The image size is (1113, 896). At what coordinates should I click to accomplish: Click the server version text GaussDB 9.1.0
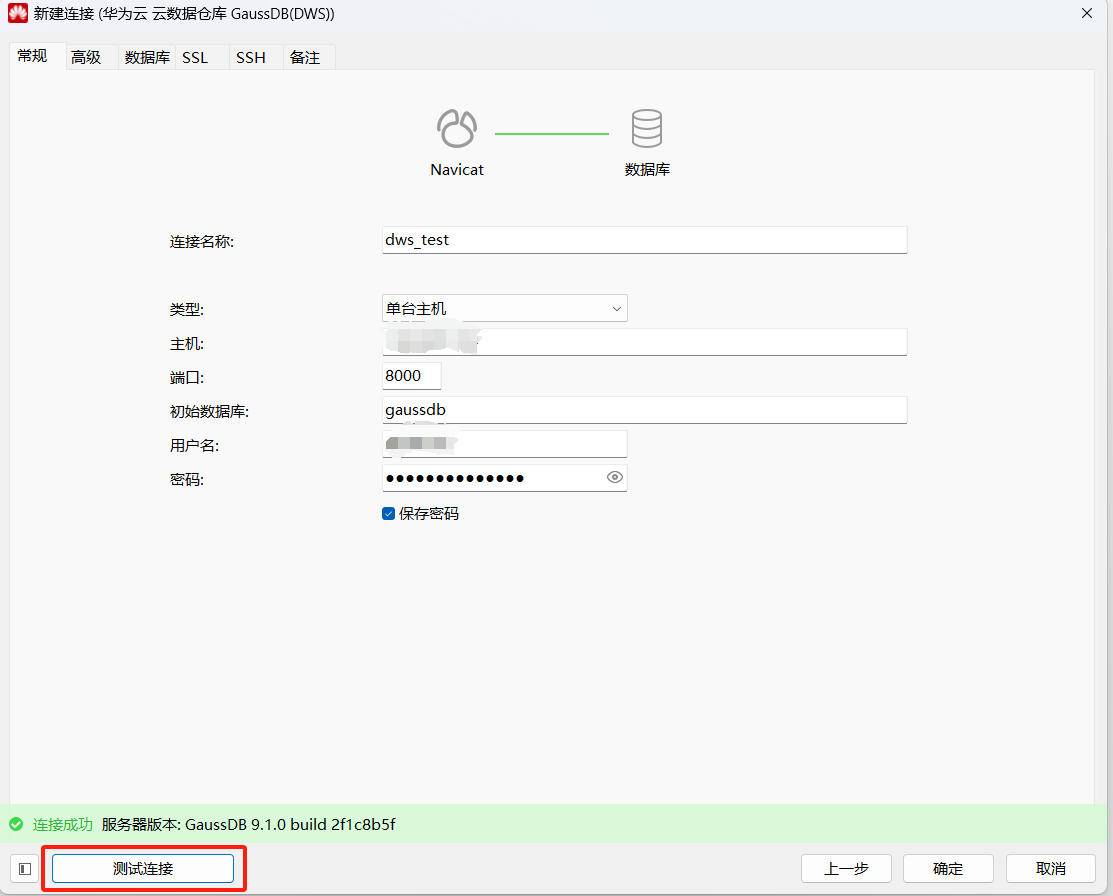tap(248, 824)
